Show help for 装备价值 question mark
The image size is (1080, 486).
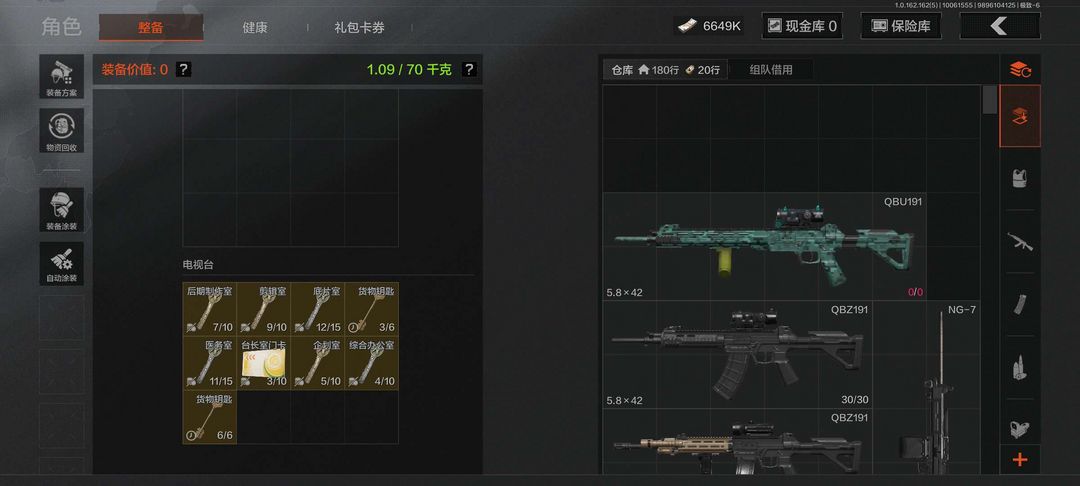pyautogui.click(x=183, y=70)
